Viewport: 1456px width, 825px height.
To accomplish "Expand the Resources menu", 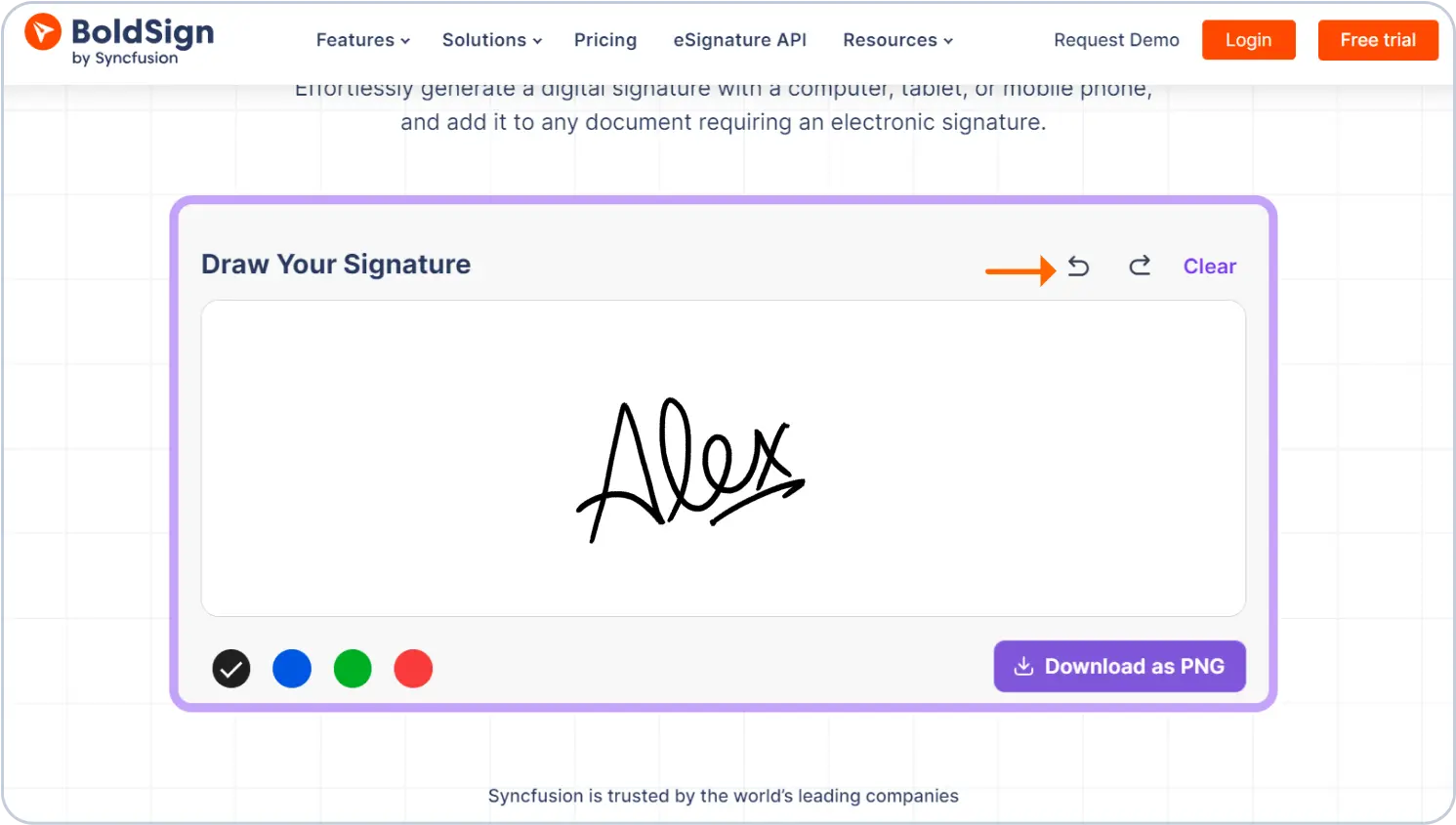I will pos(897,40).
